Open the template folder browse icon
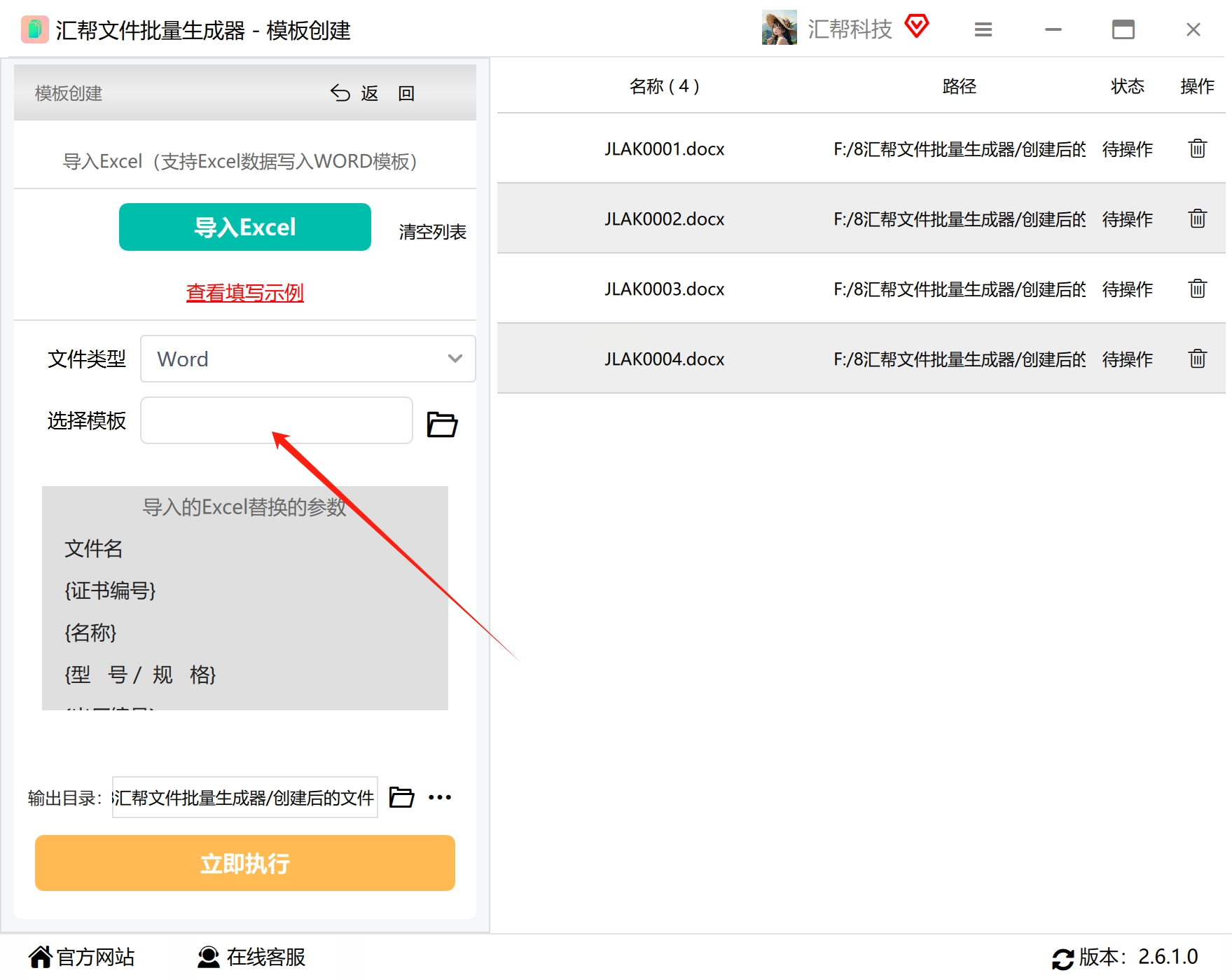 point(442,424)
